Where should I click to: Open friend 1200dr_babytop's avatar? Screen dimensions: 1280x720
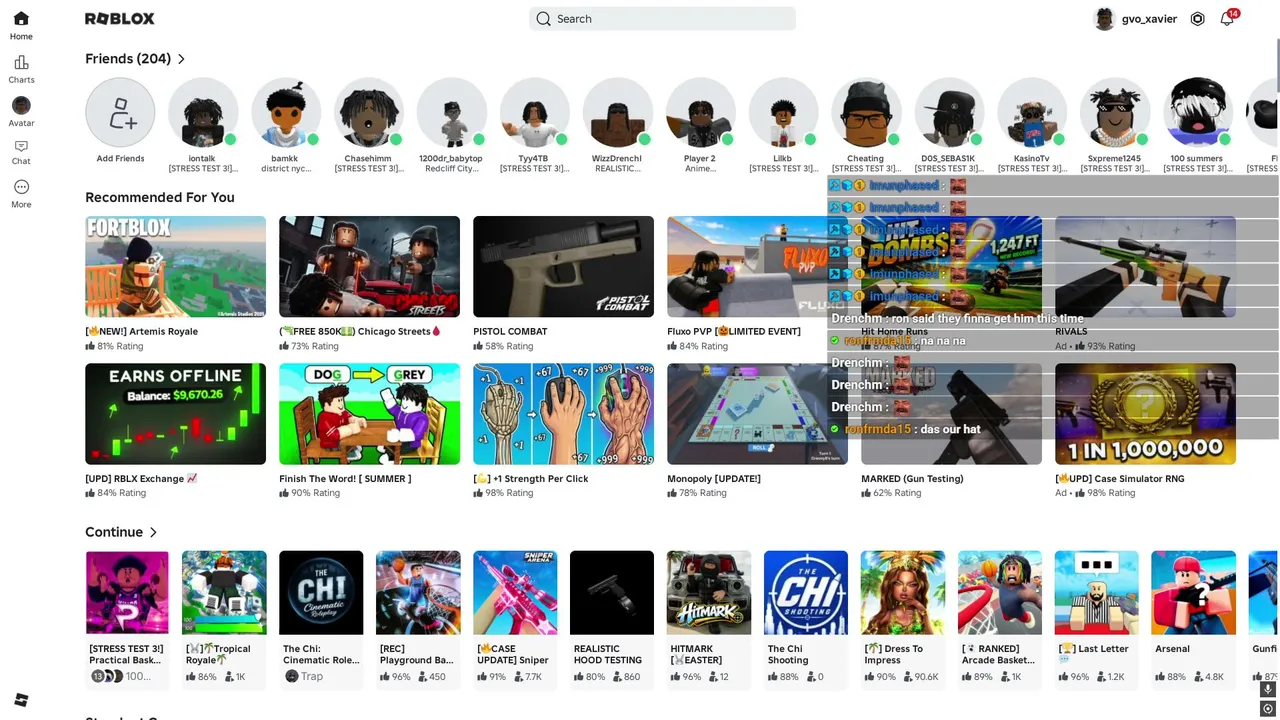pyautogui.click(x=451, y=113)
